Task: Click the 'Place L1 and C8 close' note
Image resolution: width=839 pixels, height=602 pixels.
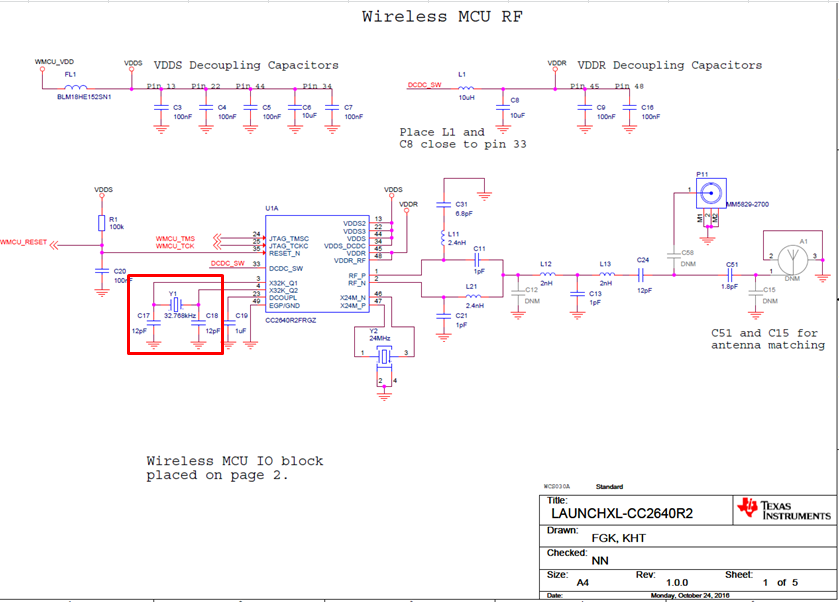Action: (x=463, y=138)
